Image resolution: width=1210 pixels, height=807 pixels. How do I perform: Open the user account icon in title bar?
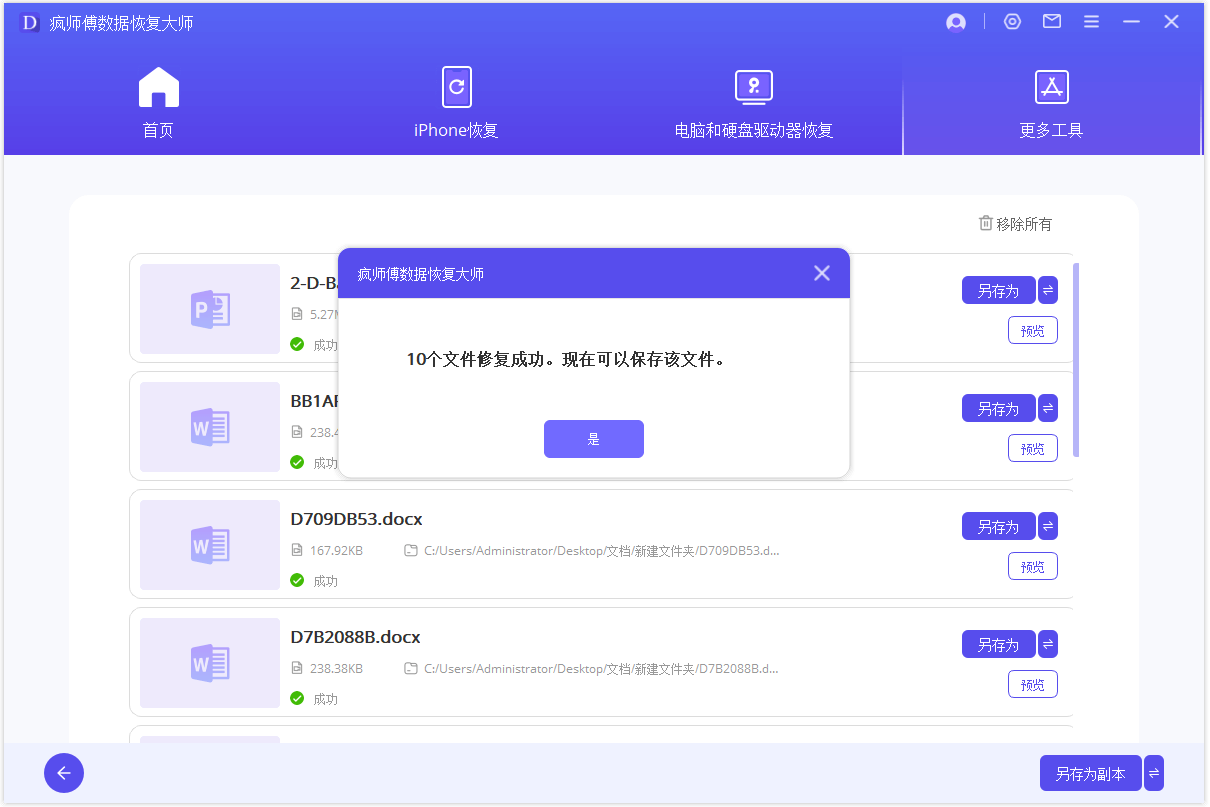(x=956, y=22)
